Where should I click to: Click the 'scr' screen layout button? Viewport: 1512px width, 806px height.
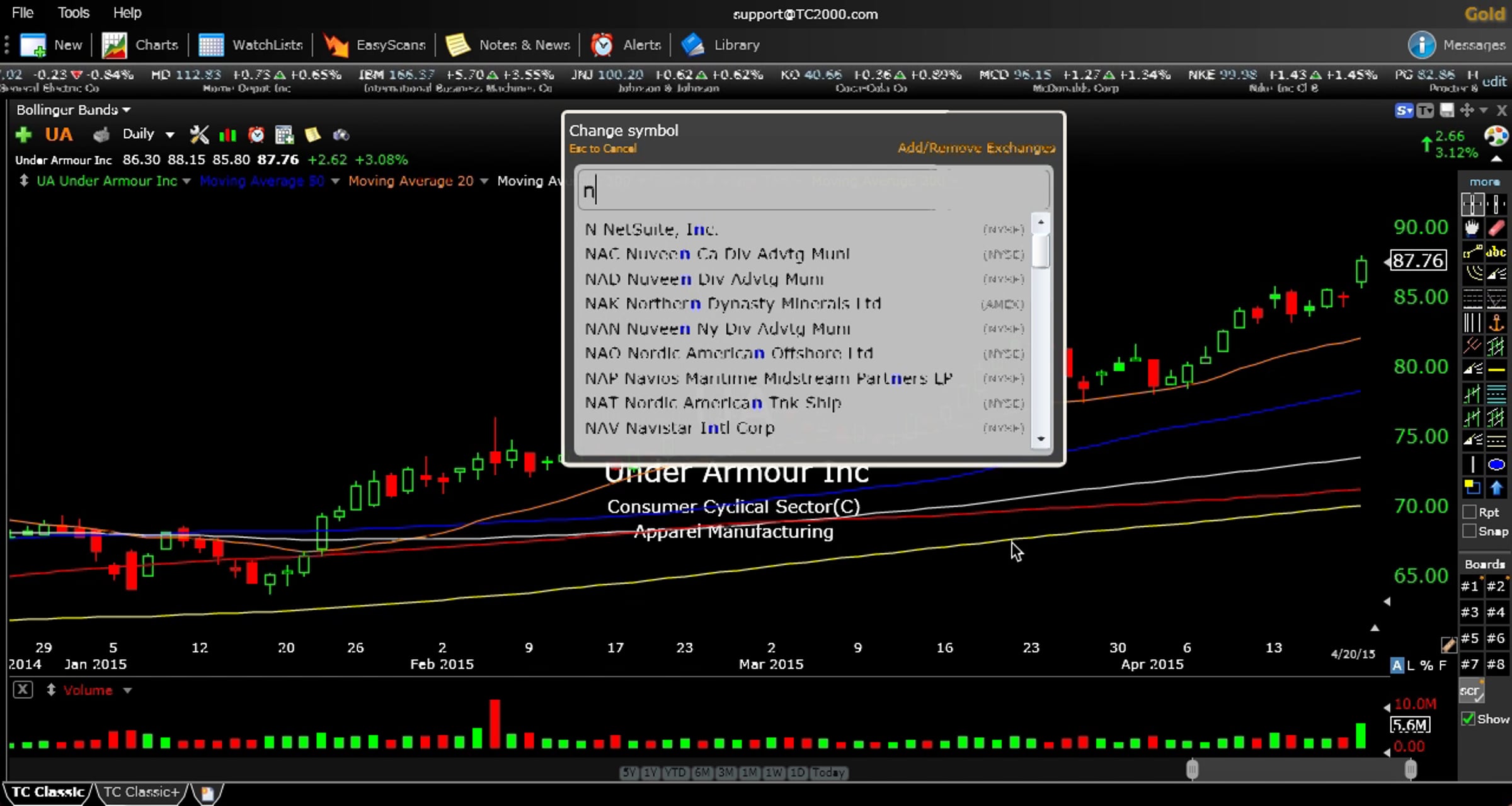(x=1471, y=691)
